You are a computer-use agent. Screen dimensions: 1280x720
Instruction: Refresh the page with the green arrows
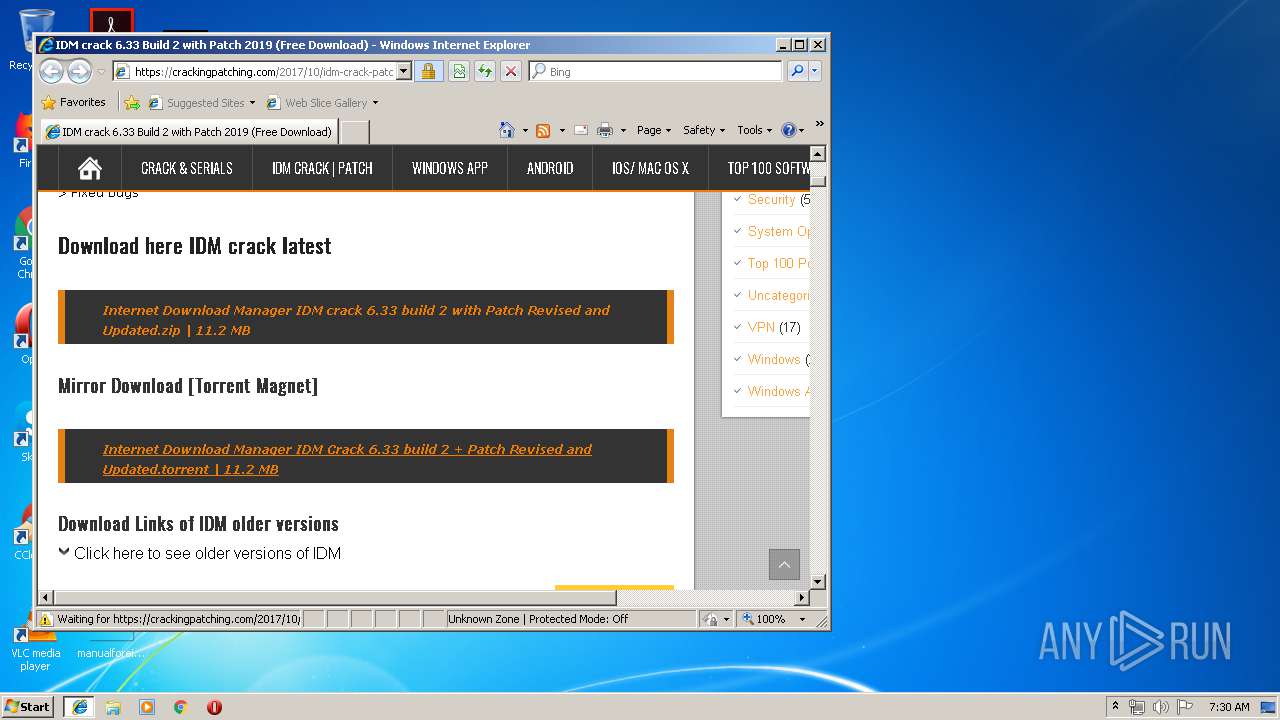click(484, 71)
